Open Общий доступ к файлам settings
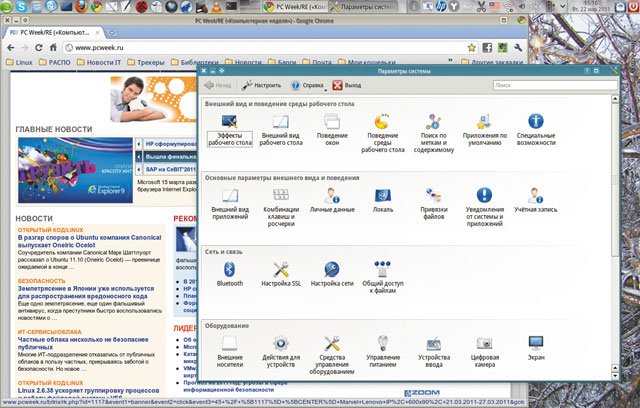Viewport: 640px width, 408px height. click(x=383, y=278)
